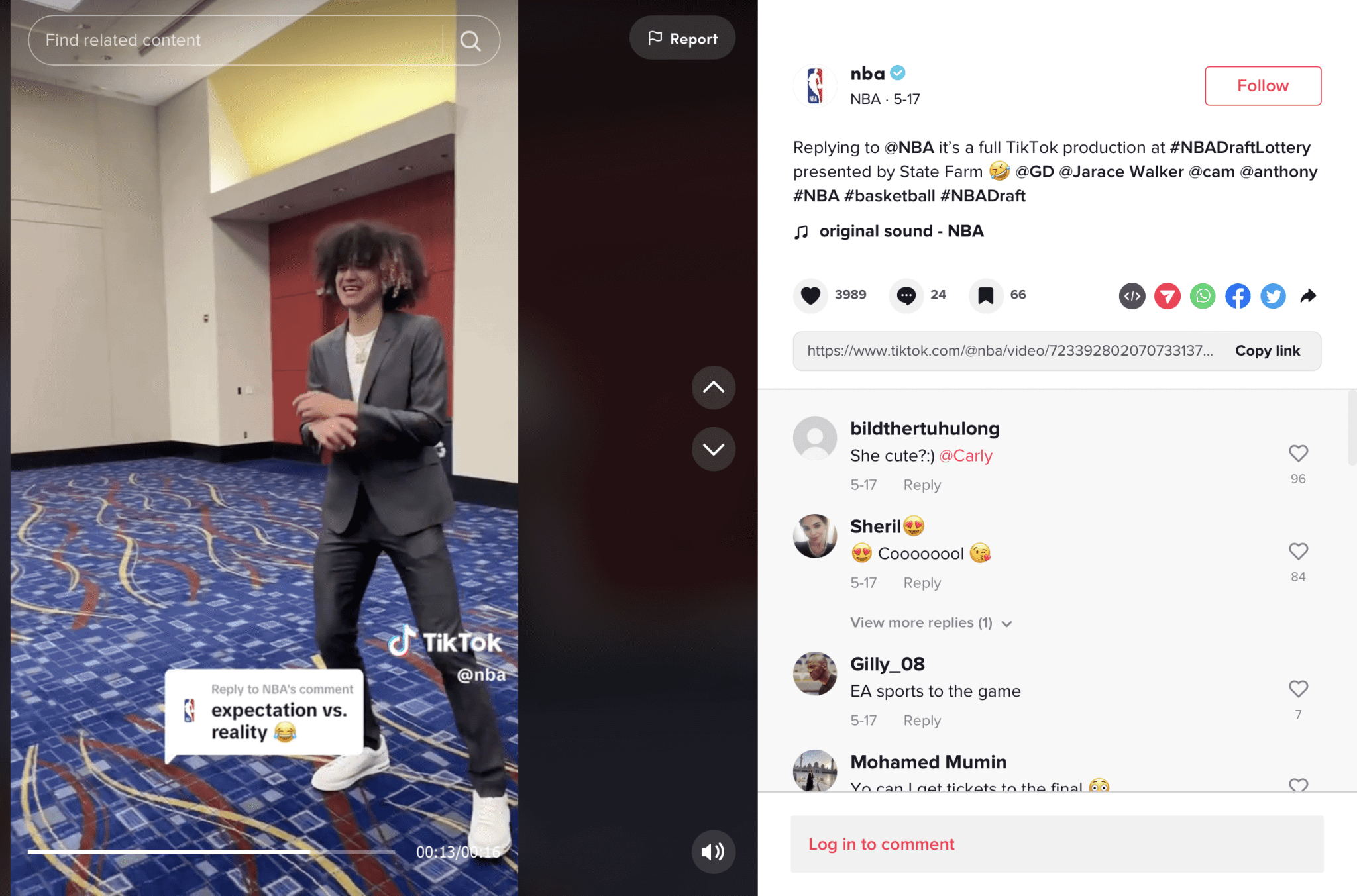Screen dimensions: 1357x896
Task: Expand view more replies under Sheril
Action: point(921,620)
